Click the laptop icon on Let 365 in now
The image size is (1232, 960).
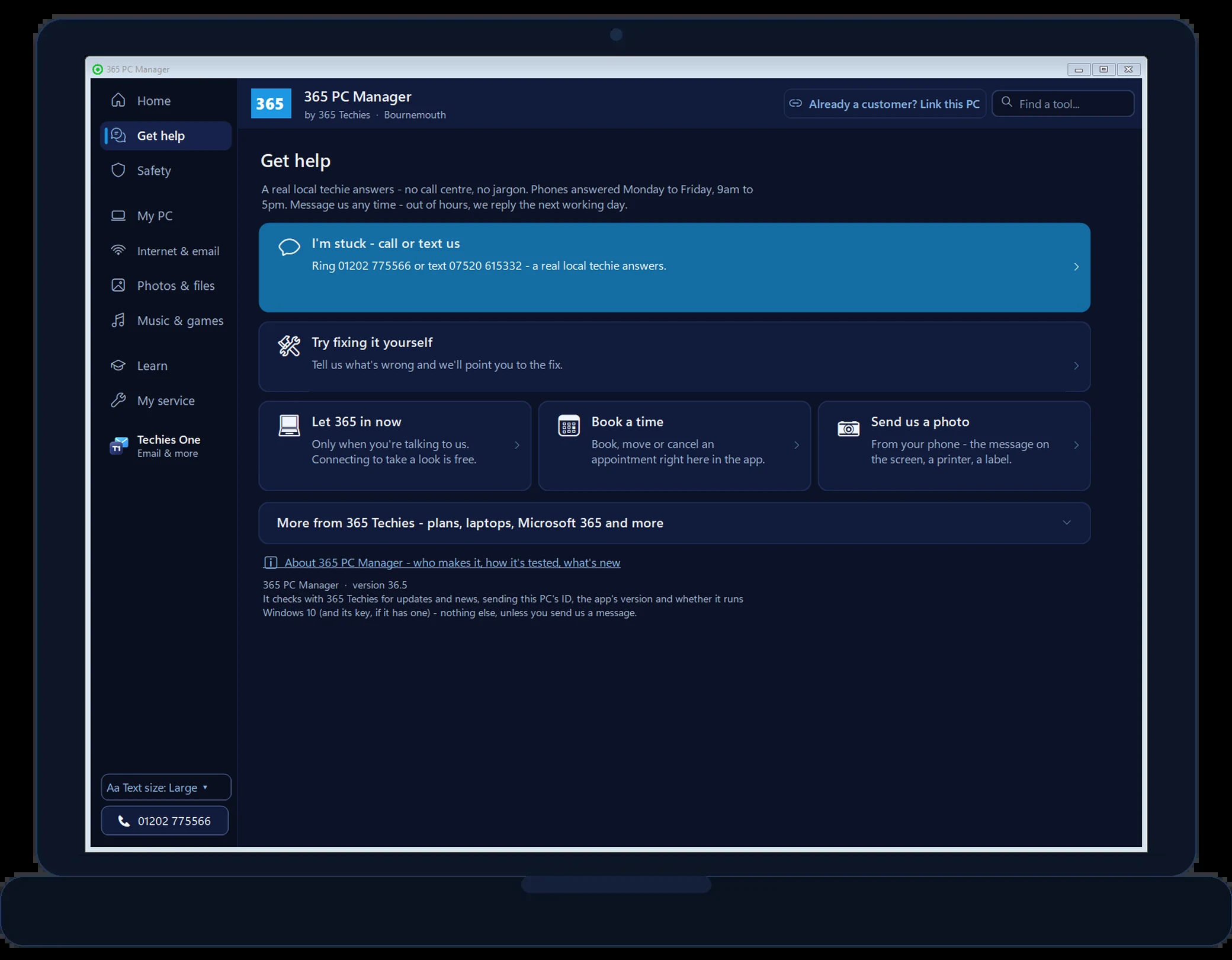(x=289, y=425)
